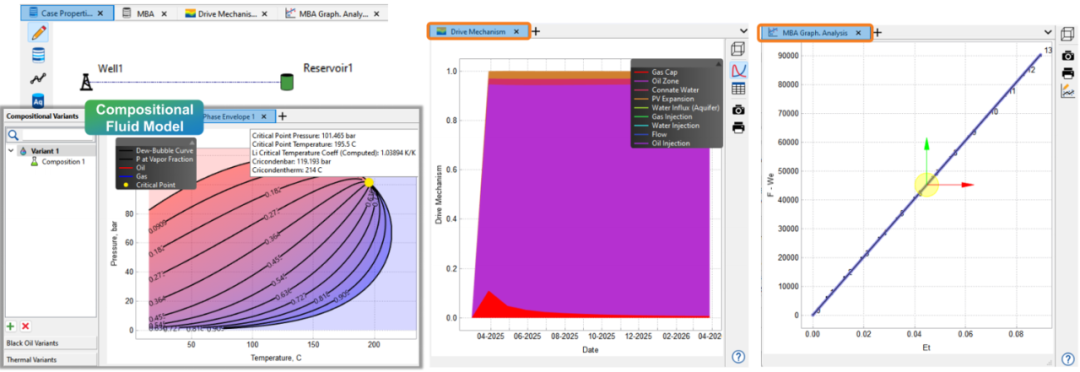This screenshot has height=372, width=1080.
Task: Click the green vertical arrow handle on MBA plot
Action: coord(927,143)
